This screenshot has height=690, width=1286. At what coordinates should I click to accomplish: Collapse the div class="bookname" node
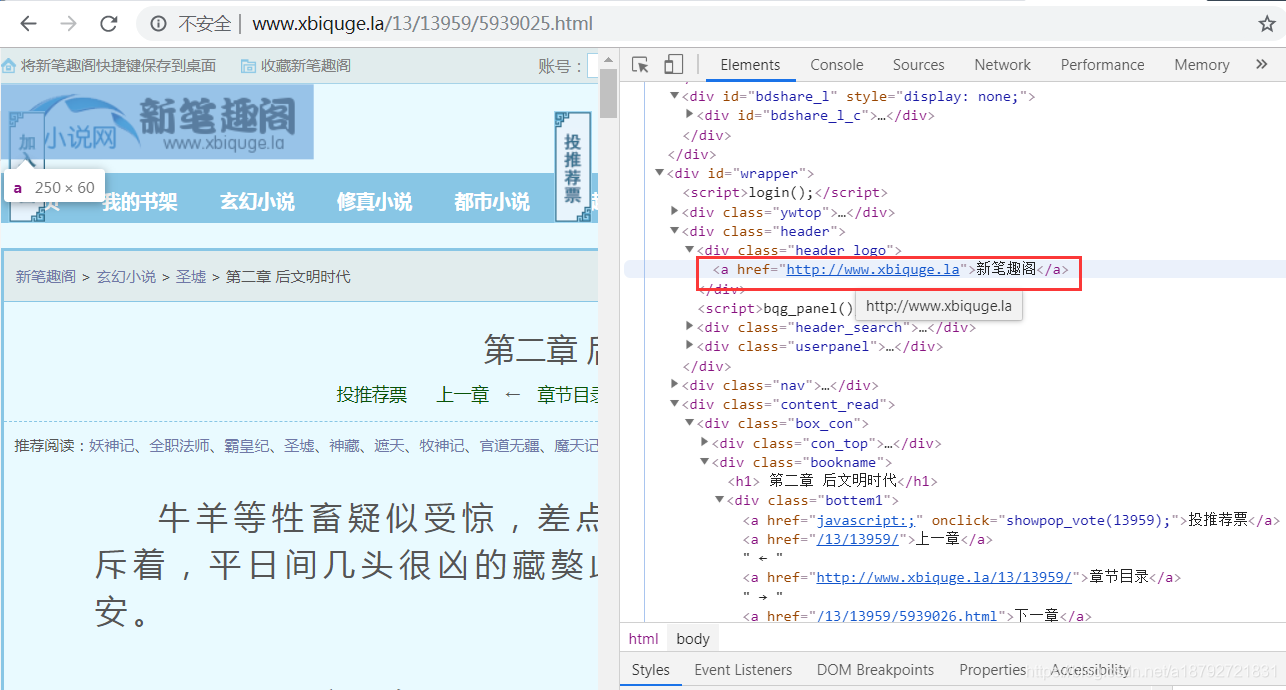pos(705,462)
